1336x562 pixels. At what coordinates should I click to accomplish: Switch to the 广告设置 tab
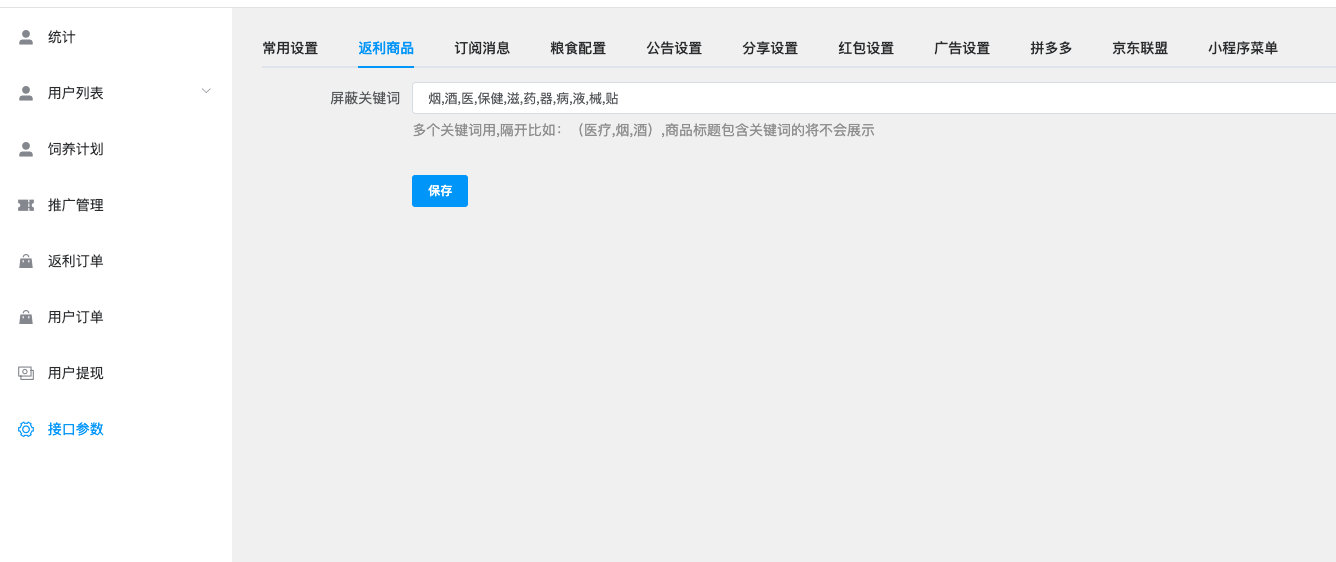tap(962, 48)
